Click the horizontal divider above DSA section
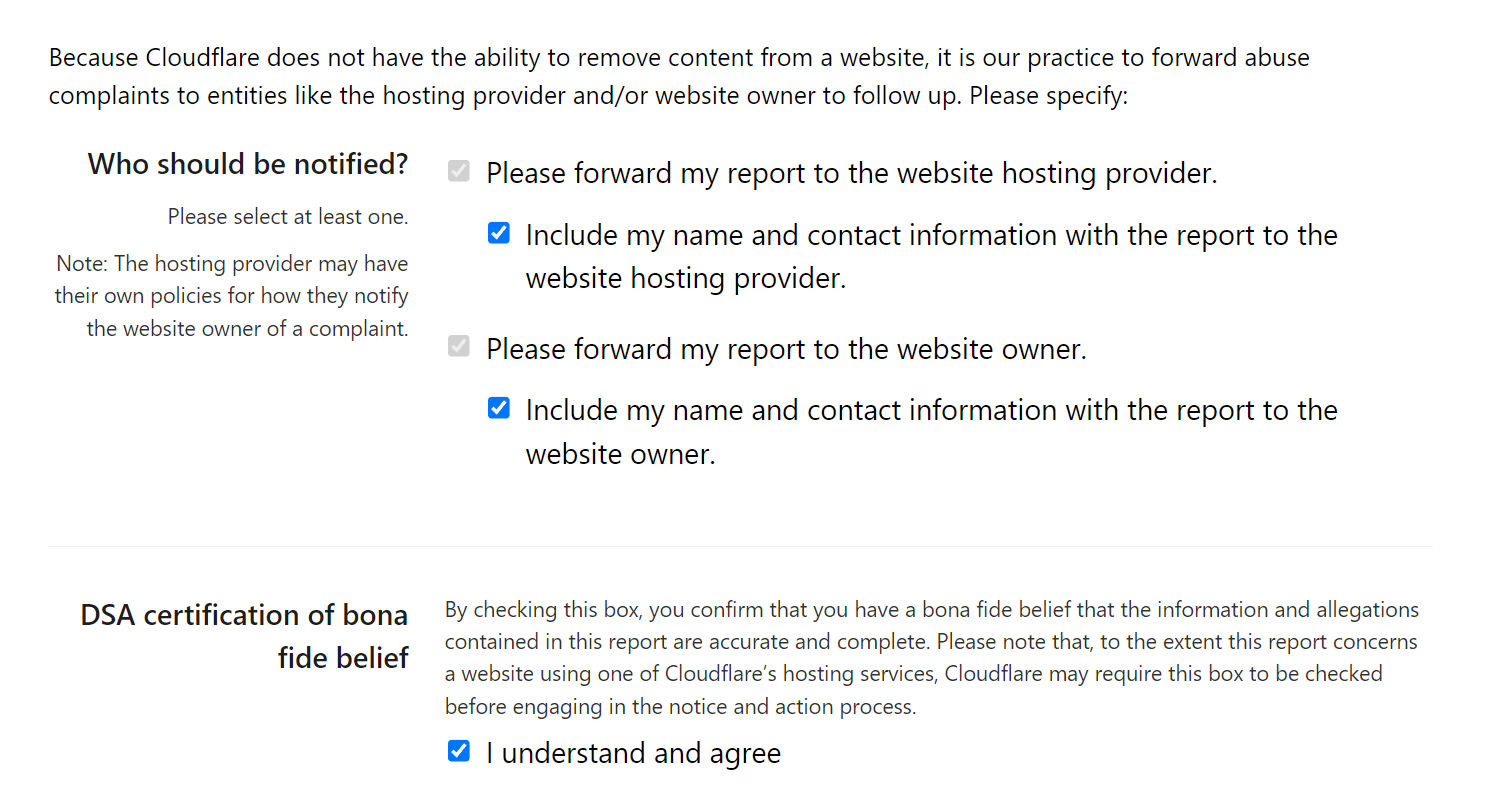Viewport: 1486px width, 808px height. pos(740,546)
